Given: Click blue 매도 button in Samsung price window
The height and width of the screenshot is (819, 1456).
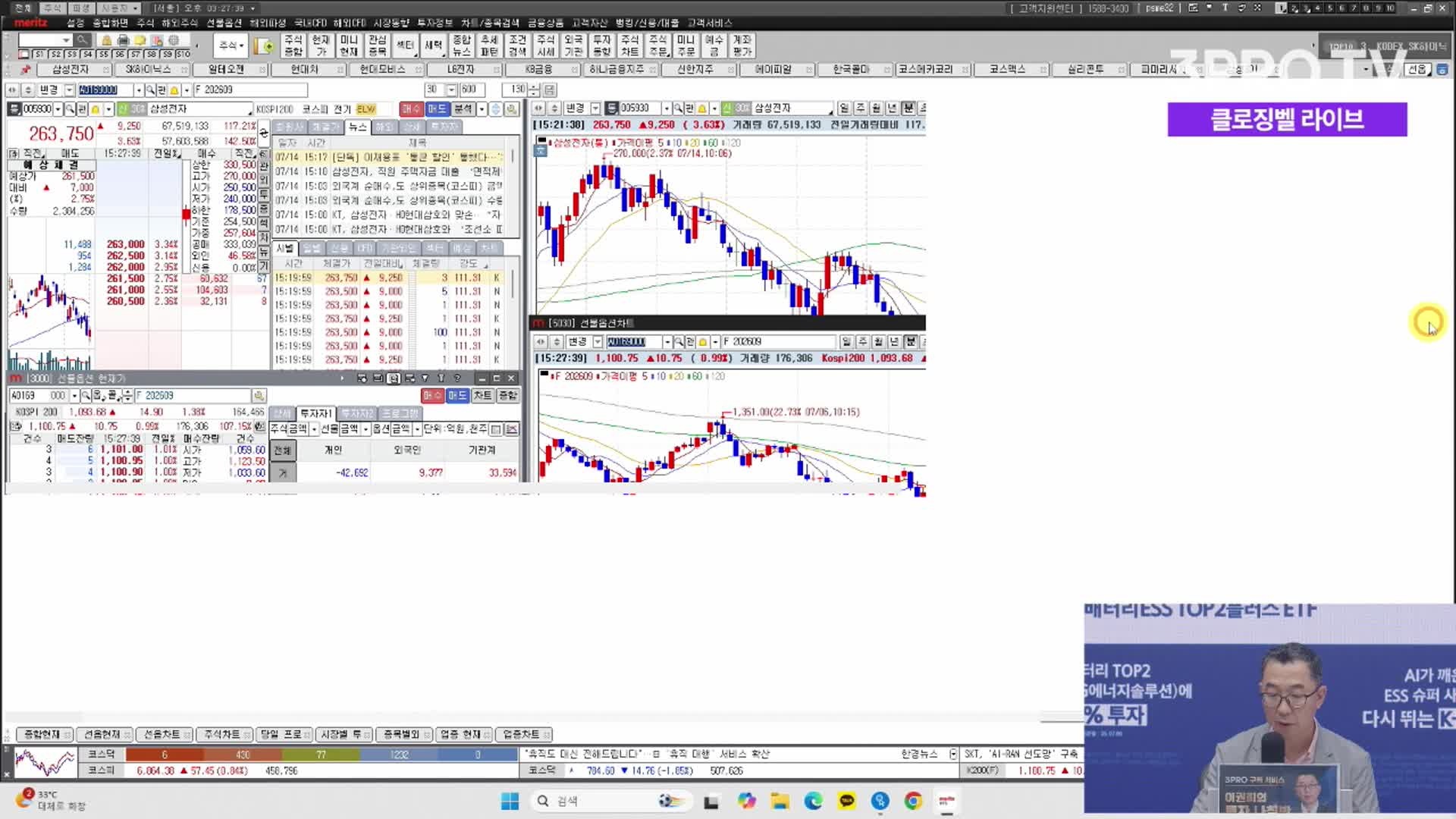Looking at the screenshot, I should (438, 109).
